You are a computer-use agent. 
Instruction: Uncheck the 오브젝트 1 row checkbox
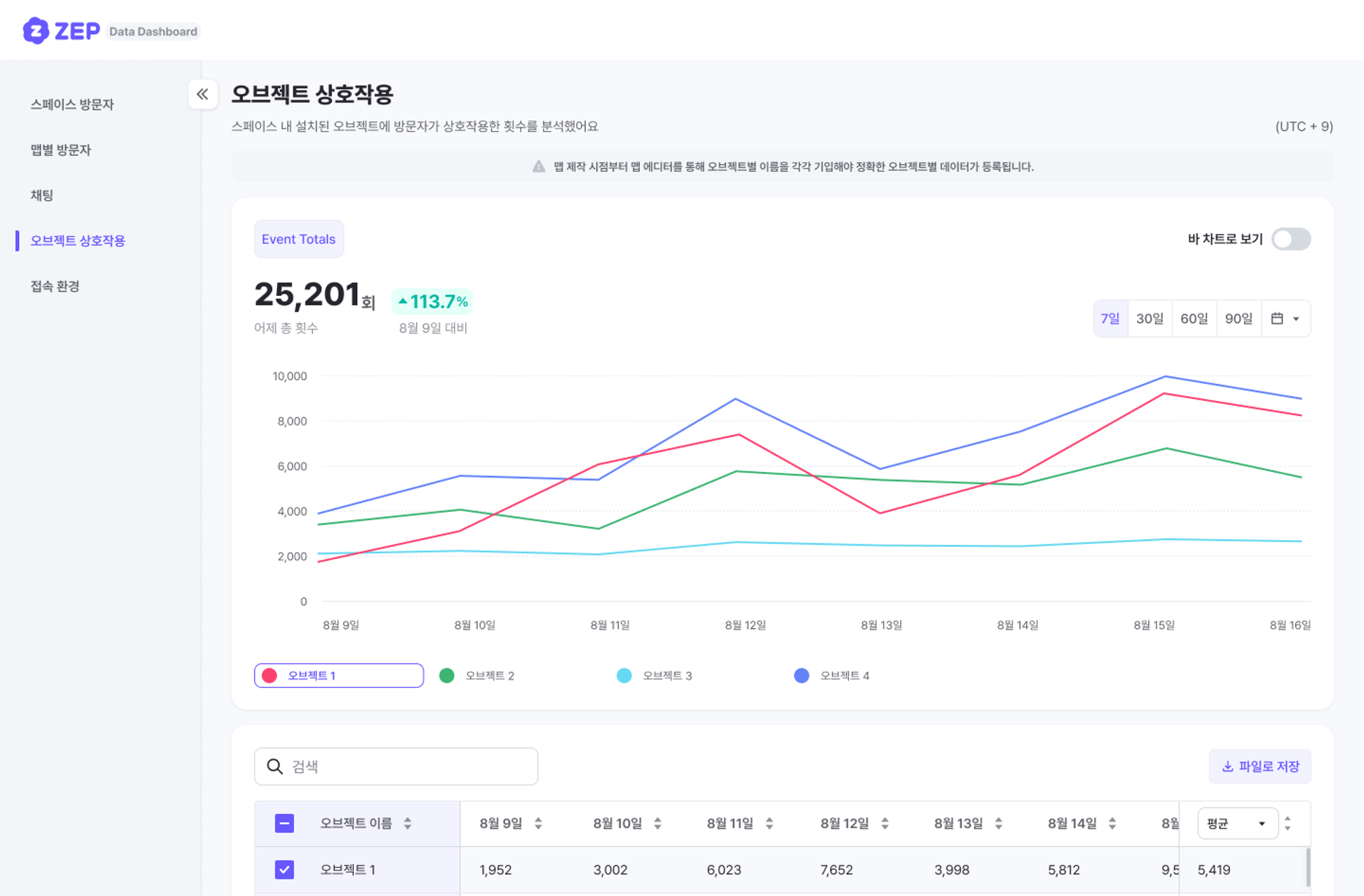coord(284,869)
